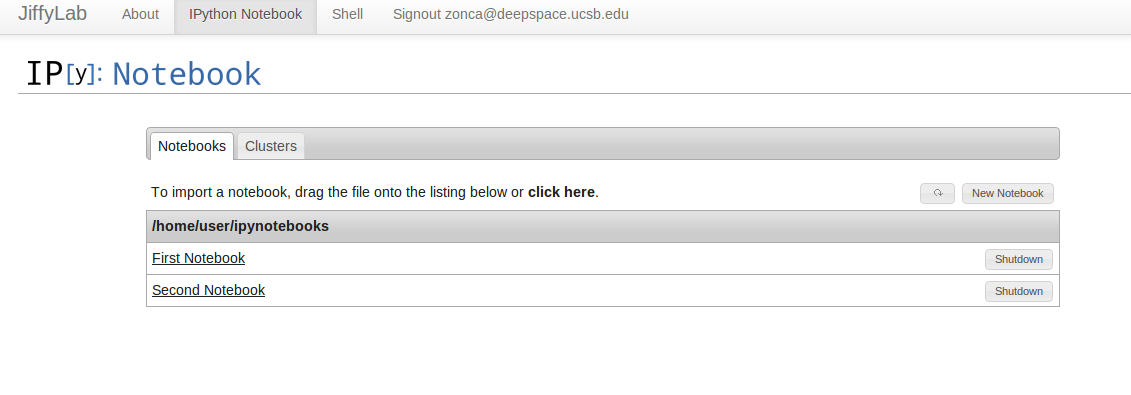Refresh the notebook list with the reload icon
This screenshot has width=1131, height=395.
click(x=937, y=193)
